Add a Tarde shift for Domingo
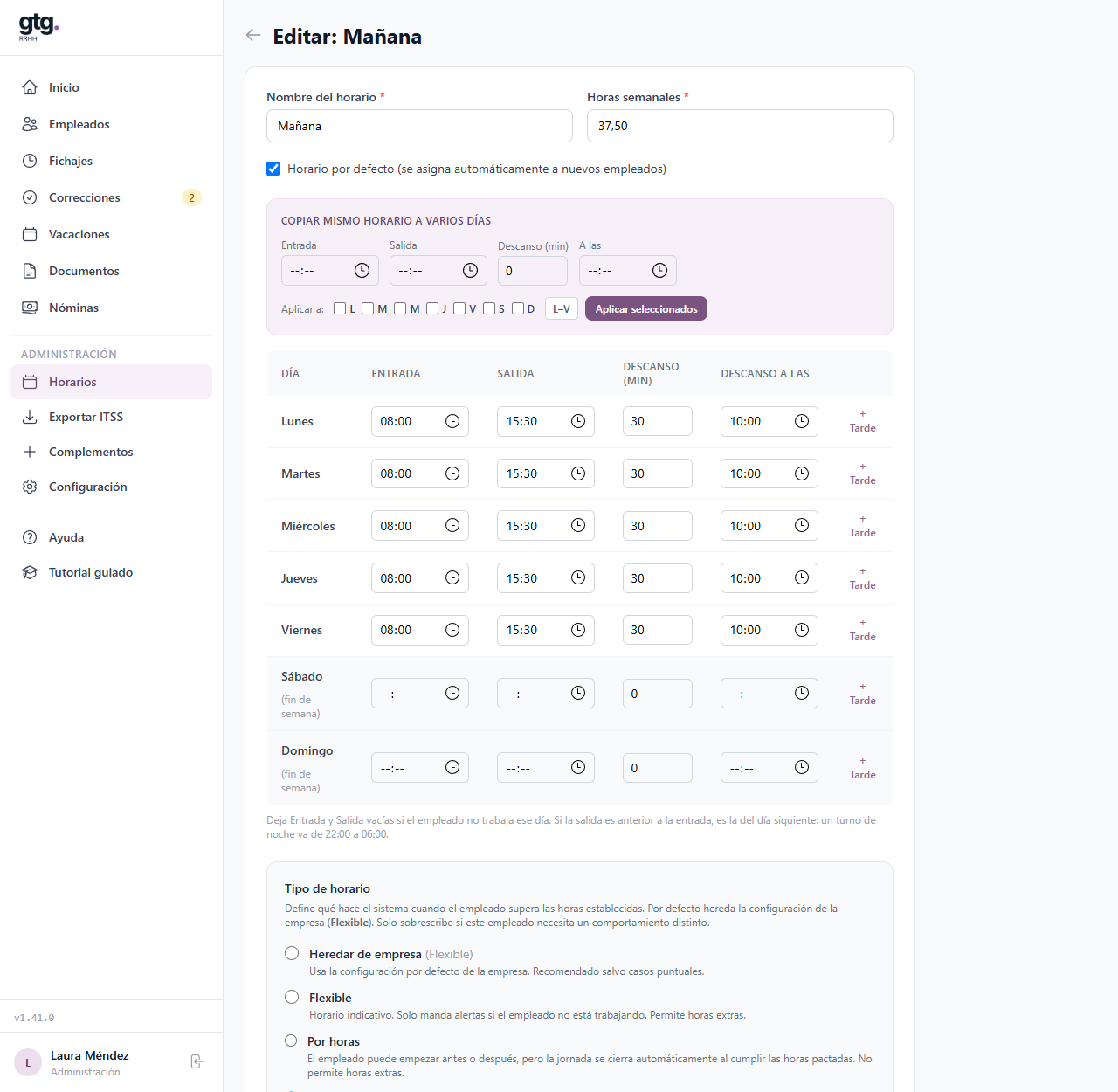1118x1092 pixels. (x=863, y=768)
